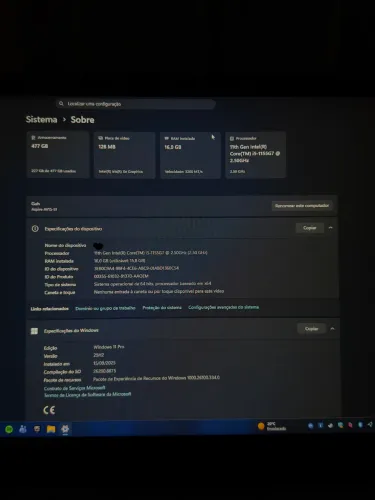This screenshot has height=500, width=375.
Task: Open the Placa de vídeo 128 MB card
Action: click(124, 155)
